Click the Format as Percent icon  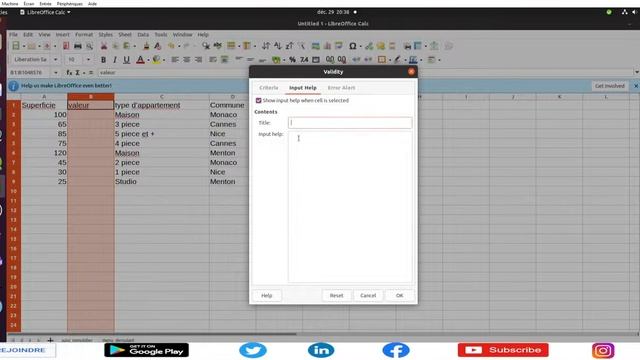coord(292,60)
